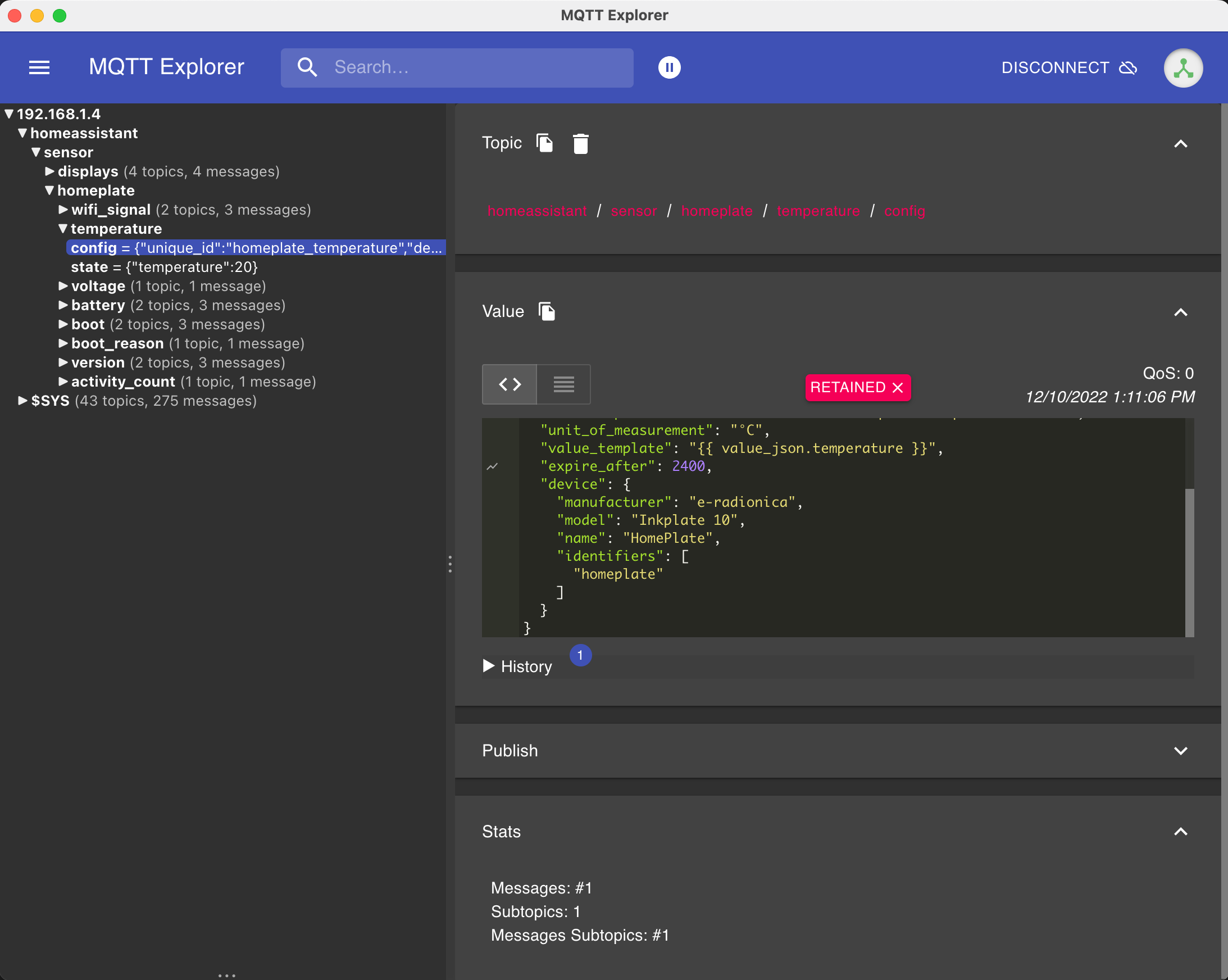This screenshot has height=980, width=1228.
Task: Collapse the Stats panel
Action: (1180, 831)
